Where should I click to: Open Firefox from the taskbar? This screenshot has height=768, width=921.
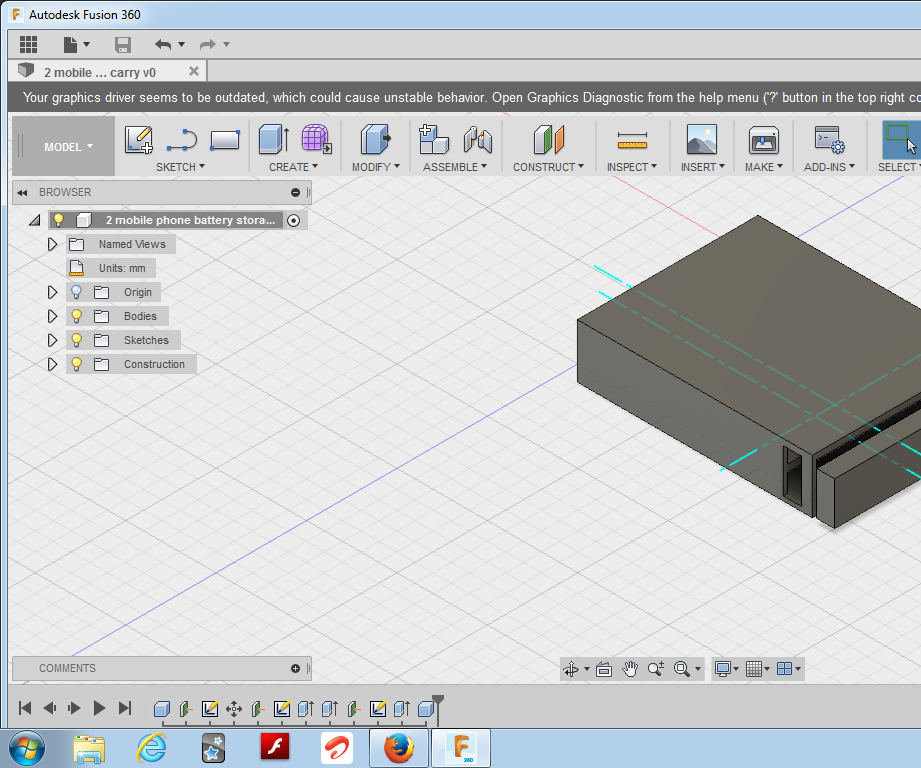point(398,747)
